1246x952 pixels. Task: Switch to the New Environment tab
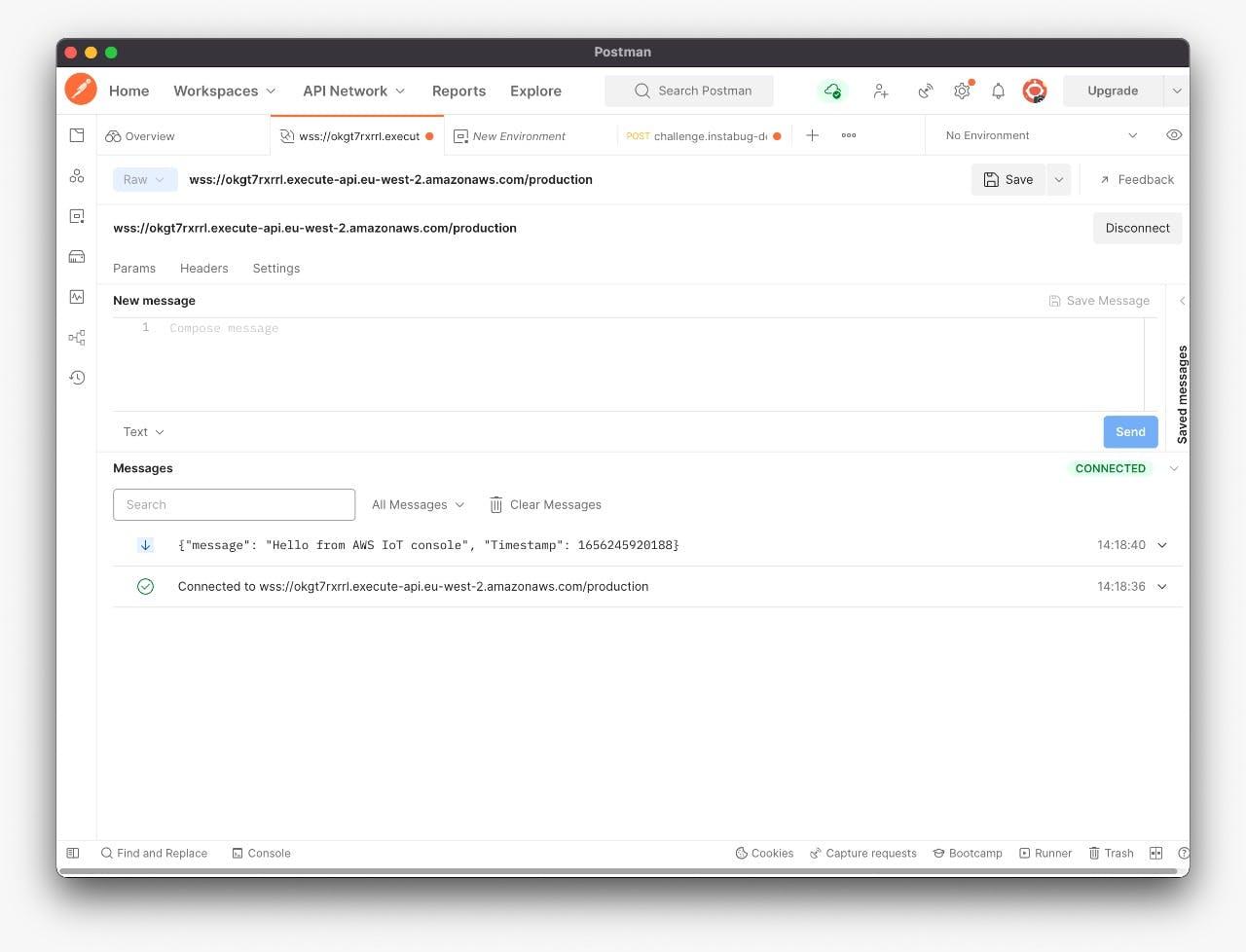click(x=531, y=136)
